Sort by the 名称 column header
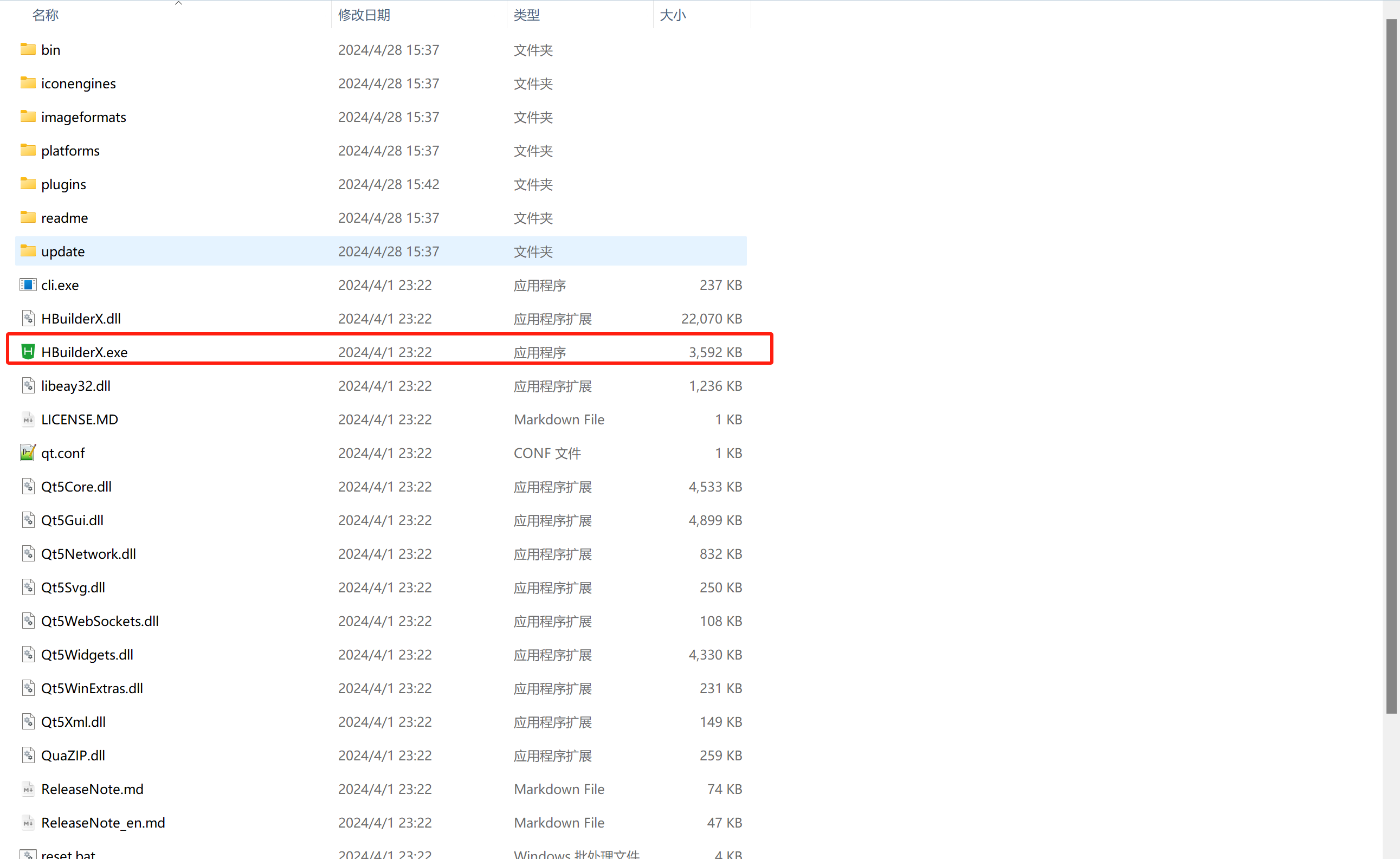The width and height of the screenshot is (1400, 859). 46,15
